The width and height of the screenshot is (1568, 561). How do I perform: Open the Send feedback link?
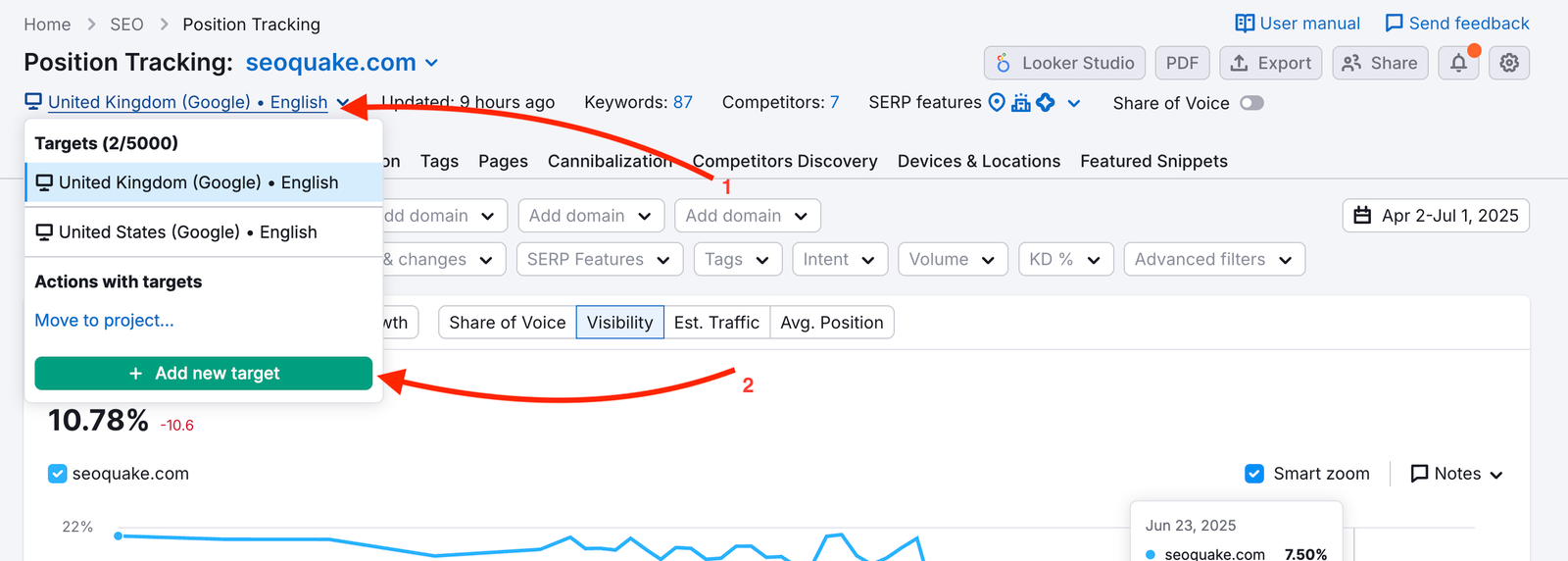[1457, 24]
